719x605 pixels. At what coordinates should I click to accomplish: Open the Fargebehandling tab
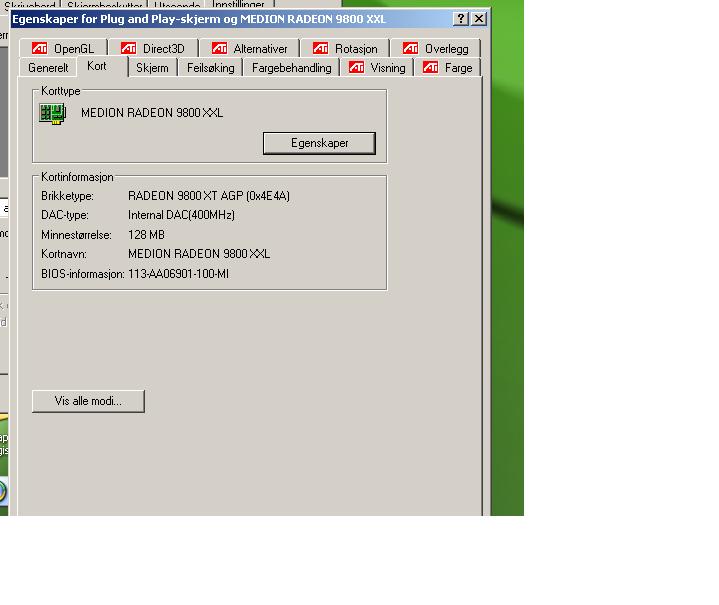(x=292, y=68)
